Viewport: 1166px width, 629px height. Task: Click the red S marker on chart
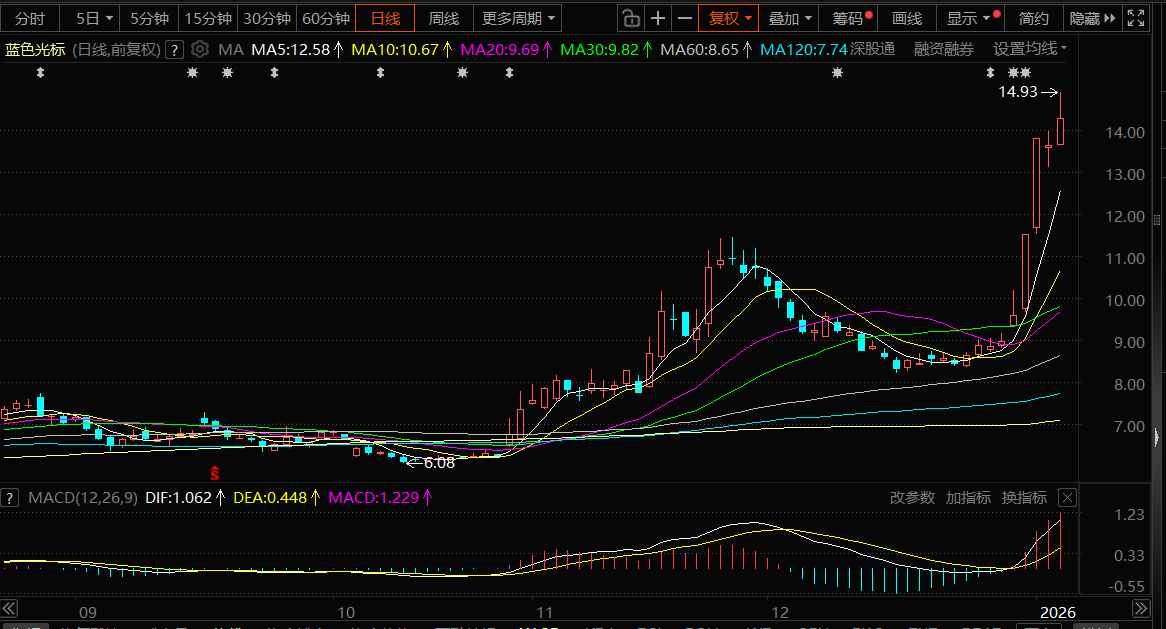click(x=213, y=473)
